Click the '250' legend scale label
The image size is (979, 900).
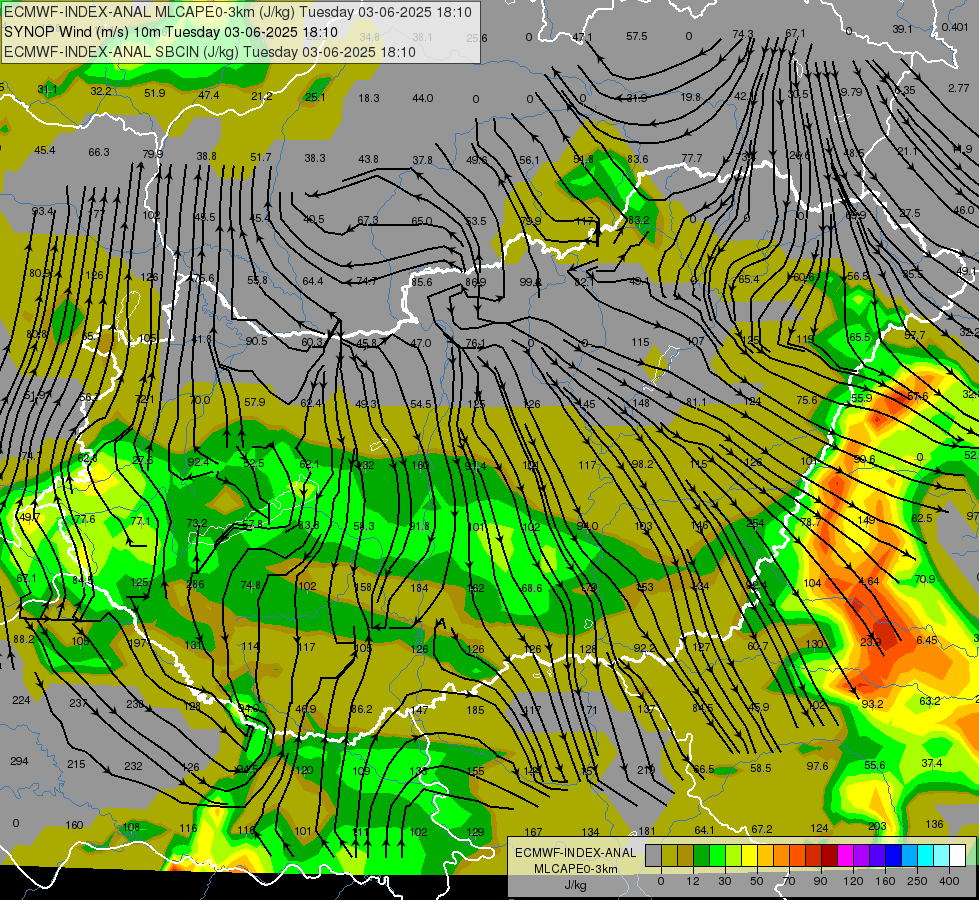click(x=917, y=881)
